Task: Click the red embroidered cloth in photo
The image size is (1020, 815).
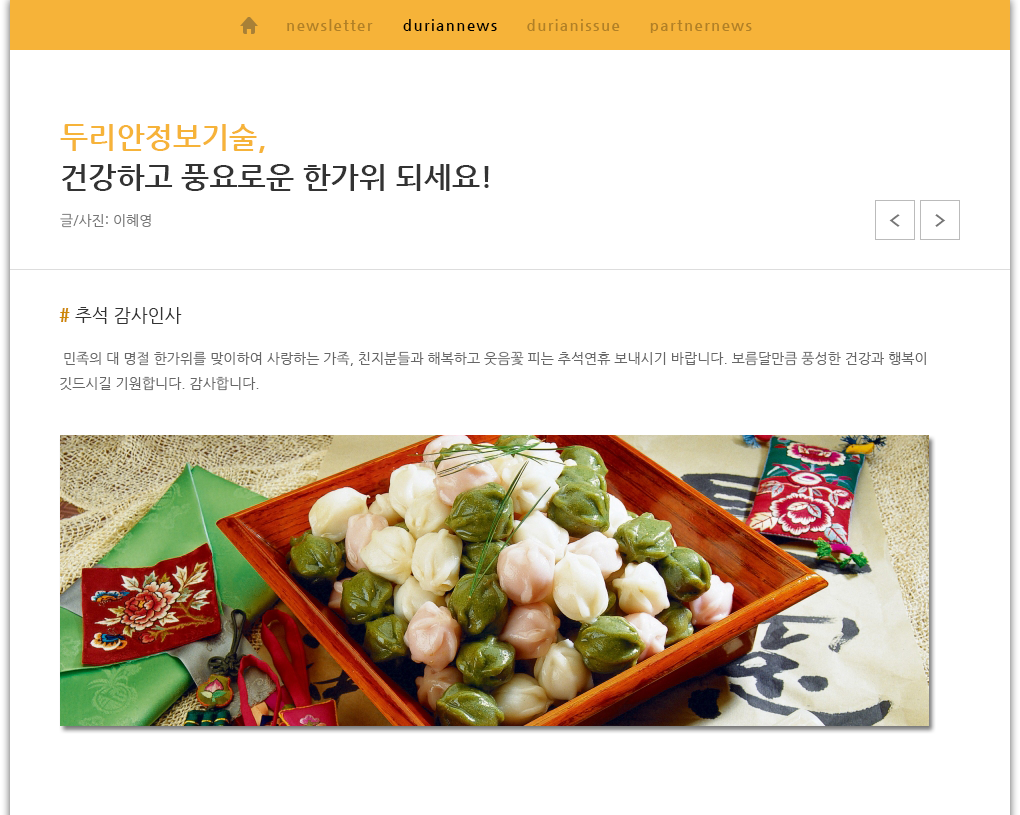Action: [151, 604]
